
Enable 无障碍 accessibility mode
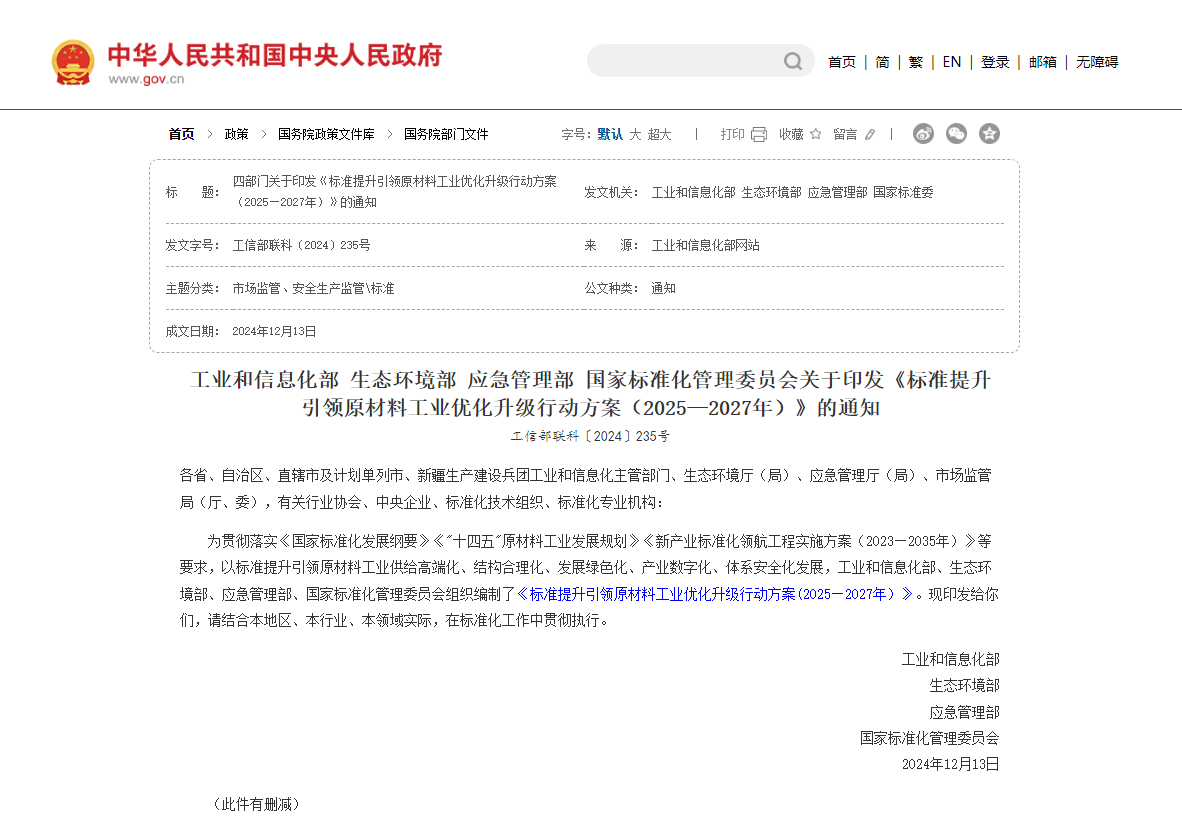click(1097, 62)
